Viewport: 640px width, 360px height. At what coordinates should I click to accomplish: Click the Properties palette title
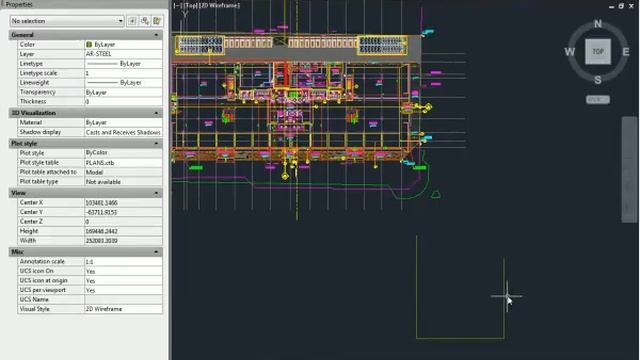point(19,4)
